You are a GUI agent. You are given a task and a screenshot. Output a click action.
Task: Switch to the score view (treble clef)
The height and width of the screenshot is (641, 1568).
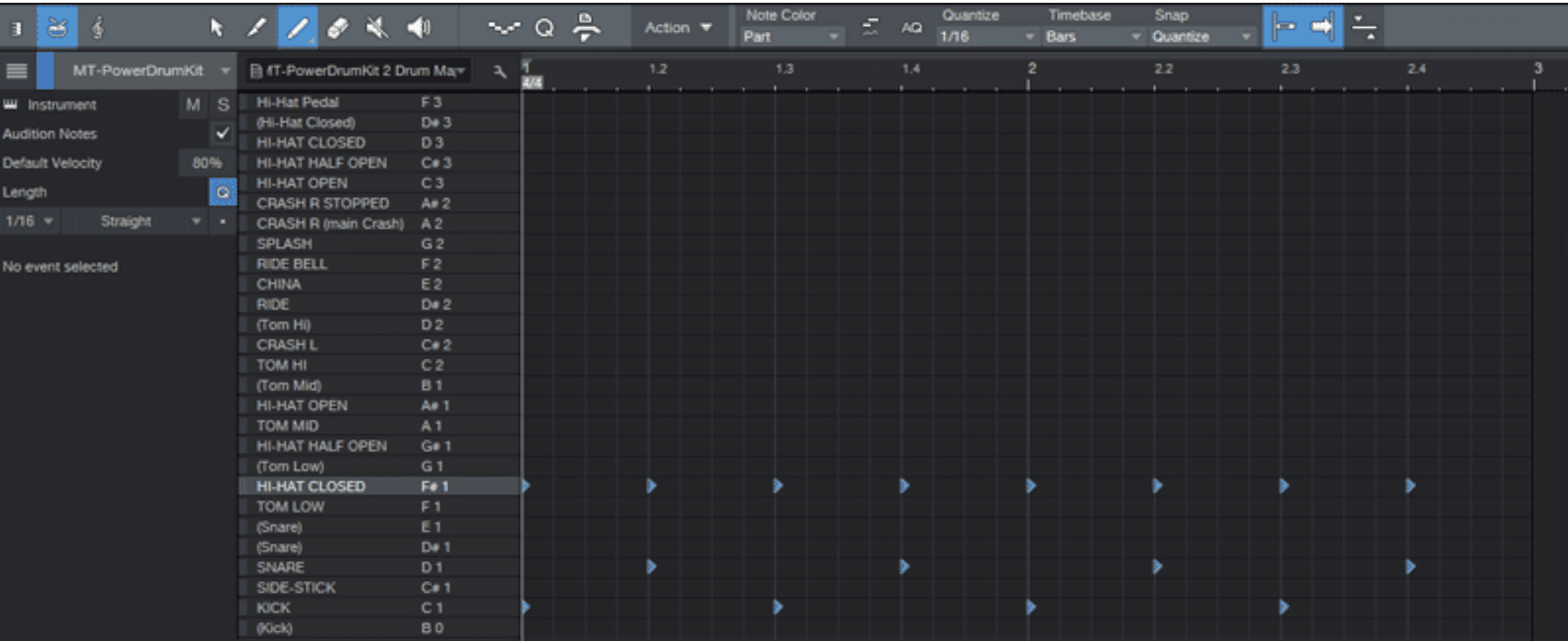tap(98, 27)
